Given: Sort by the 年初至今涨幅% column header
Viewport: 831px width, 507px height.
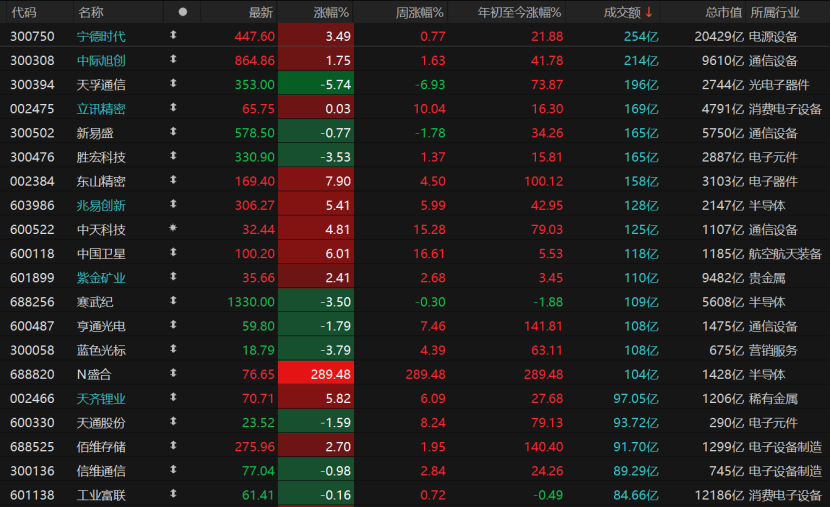Looking at the screenshot, I should pos(519,12).
